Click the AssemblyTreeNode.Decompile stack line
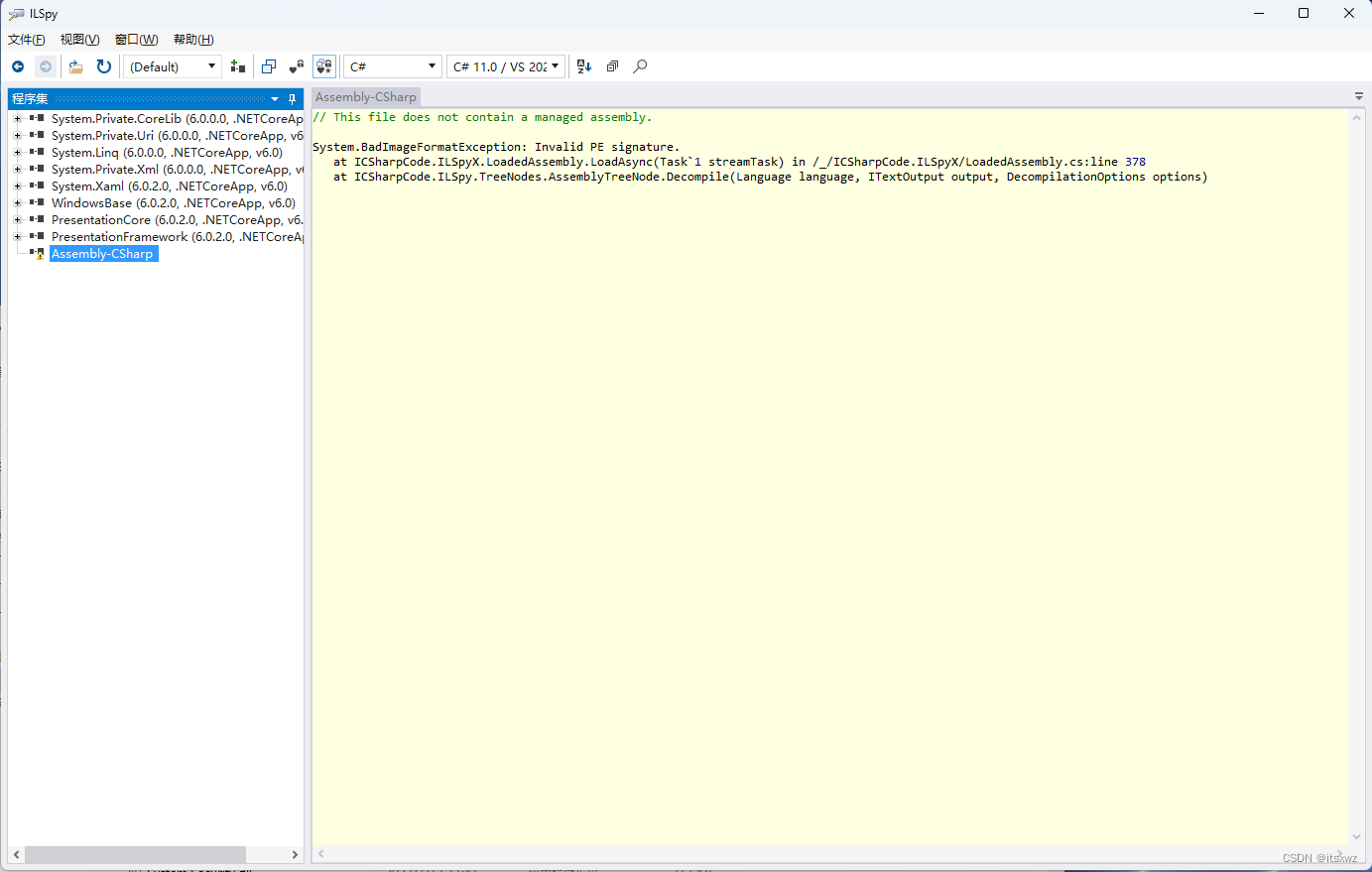The height and width of the screenshot is (872, 1372). tap(770, 177)
